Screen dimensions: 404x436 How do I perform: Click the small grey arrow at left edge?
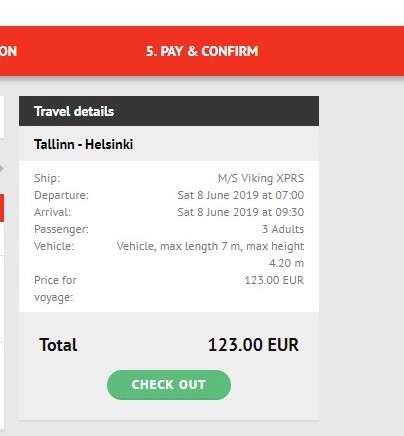click(2, 168)
